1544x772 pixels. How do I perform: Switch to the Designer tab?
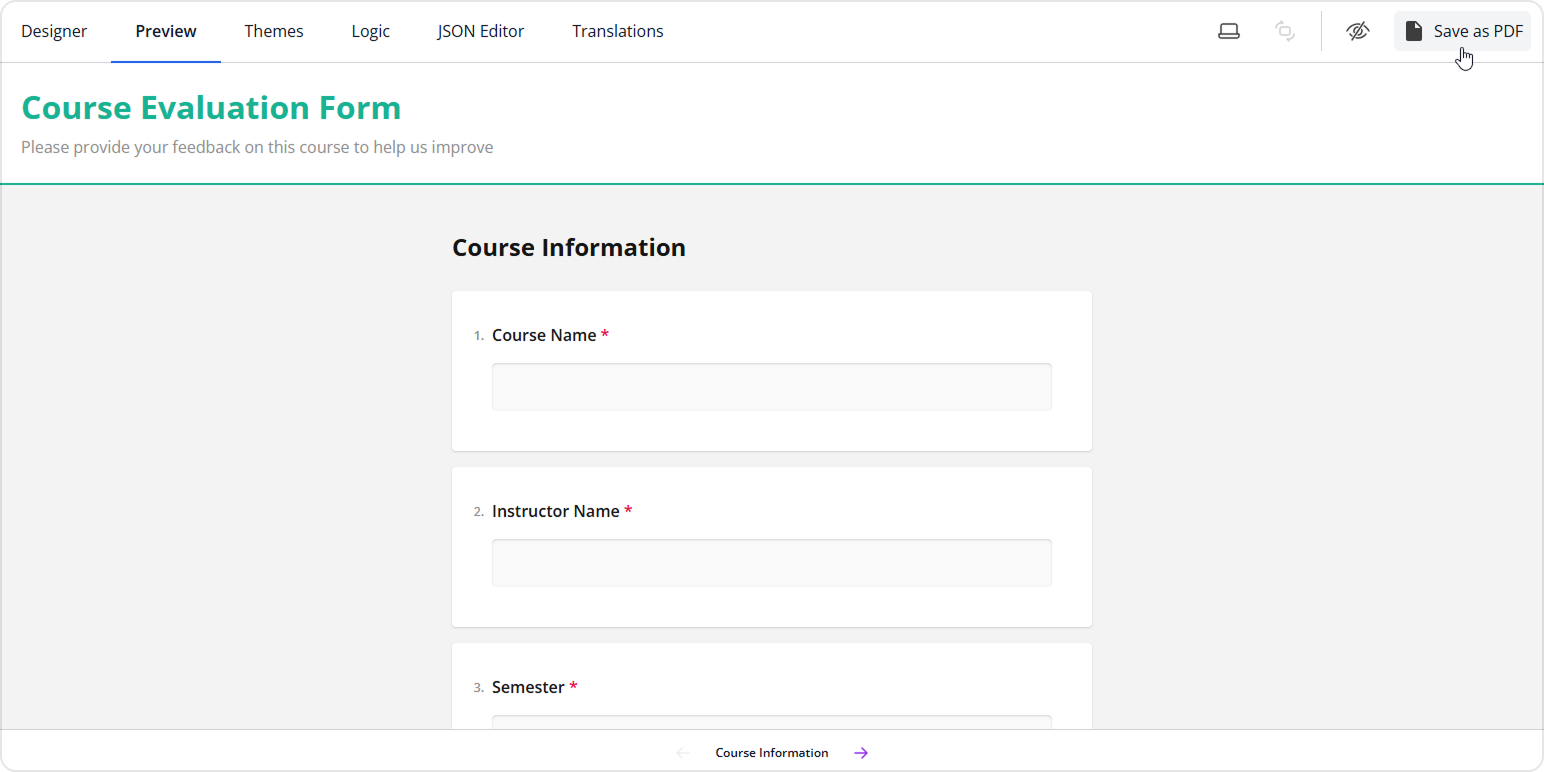[x=54, y=31]
